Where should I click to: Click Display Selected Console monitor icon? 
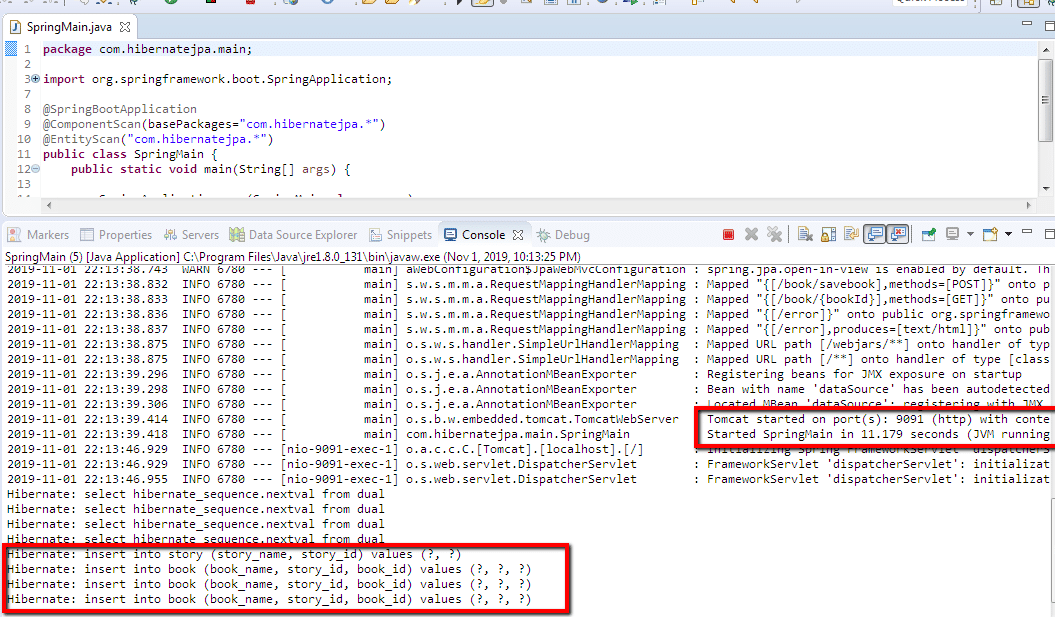pyautogui.click(x=954, y=235)
